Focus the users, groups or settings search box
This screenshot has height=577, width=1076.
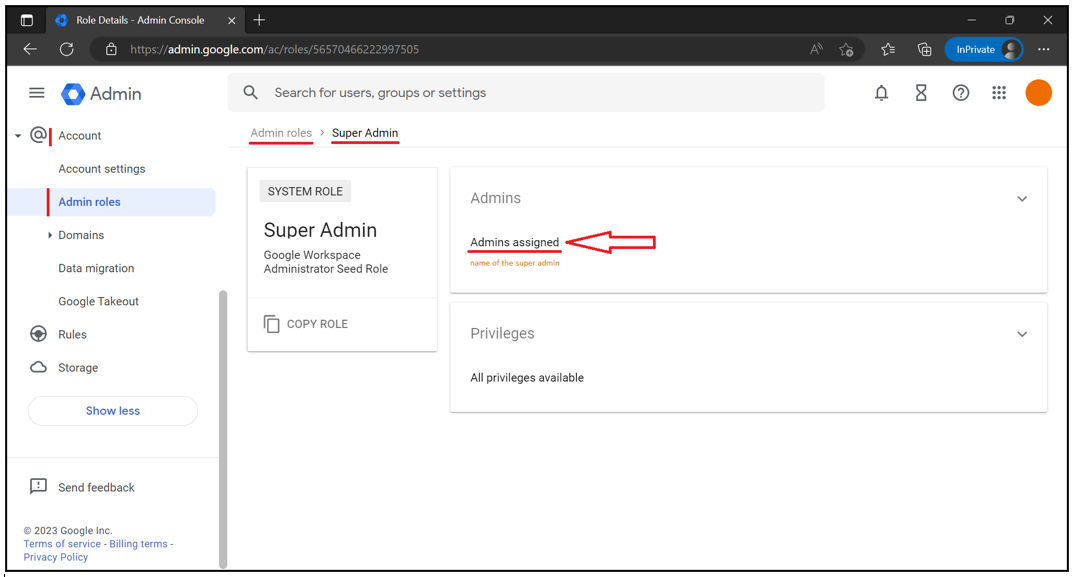(x=526, y=93)
